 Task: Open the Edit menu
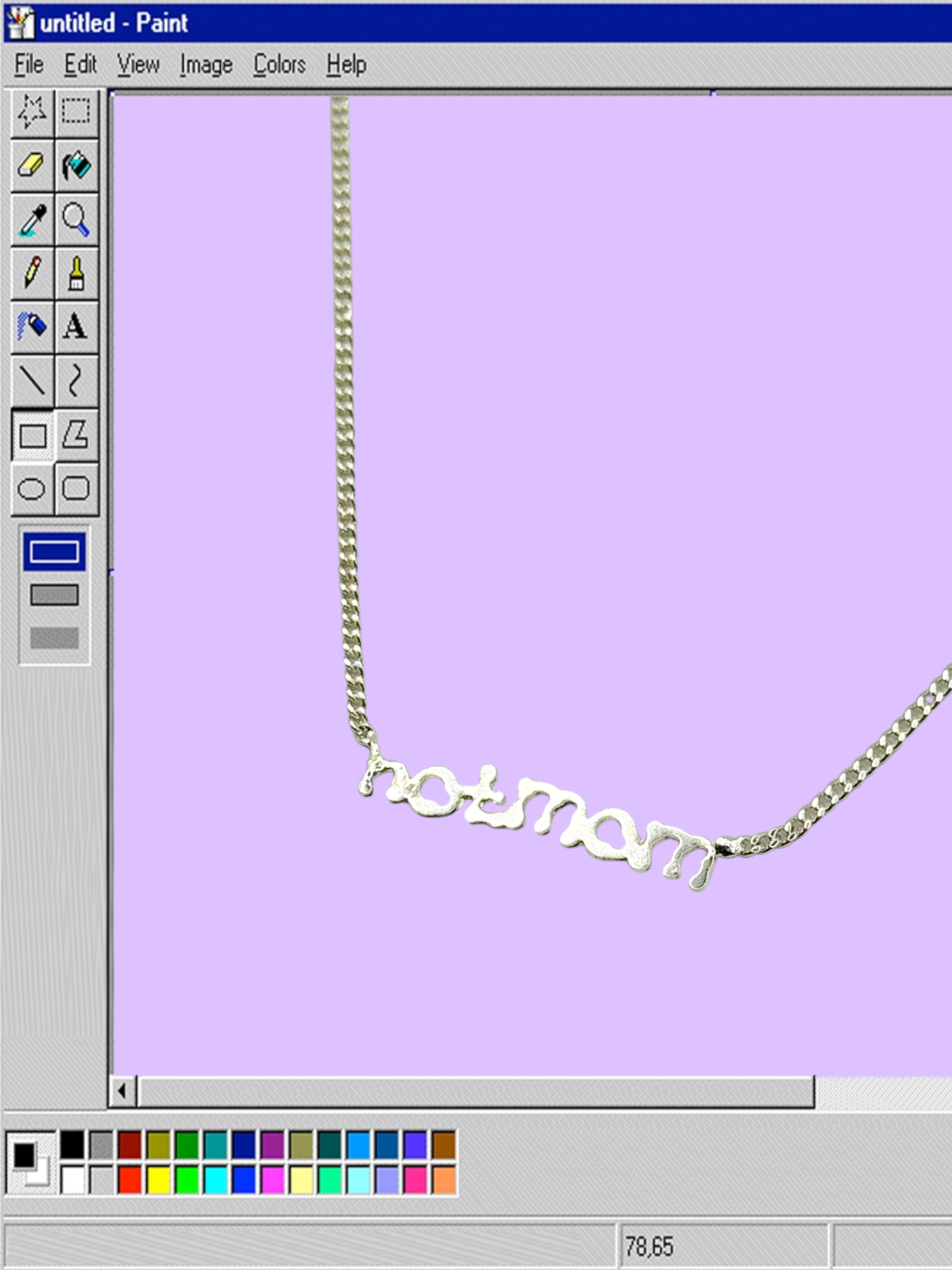81,64
